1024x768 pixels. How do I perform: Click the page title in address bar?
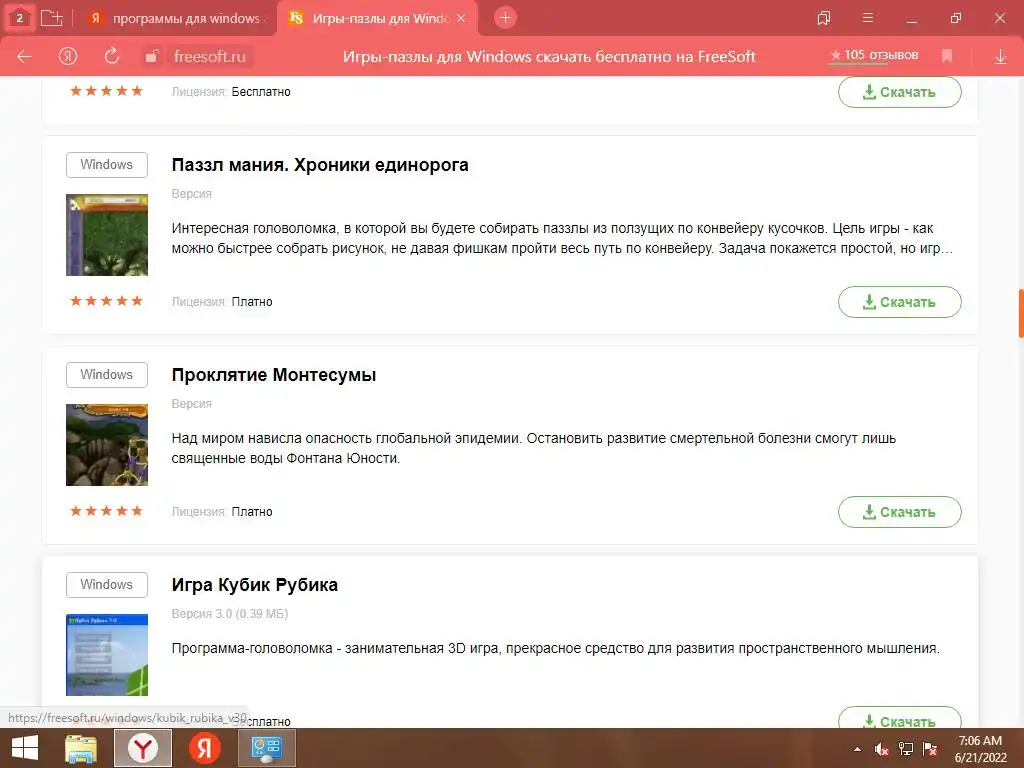[x=549, y=57]
